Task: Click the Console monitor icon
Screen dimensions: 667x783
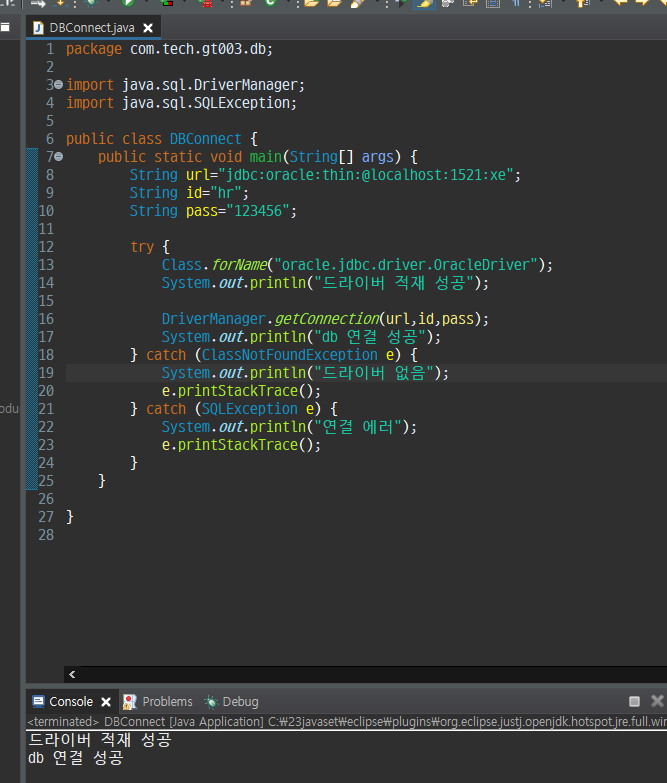Action: [x=38, y=702]
